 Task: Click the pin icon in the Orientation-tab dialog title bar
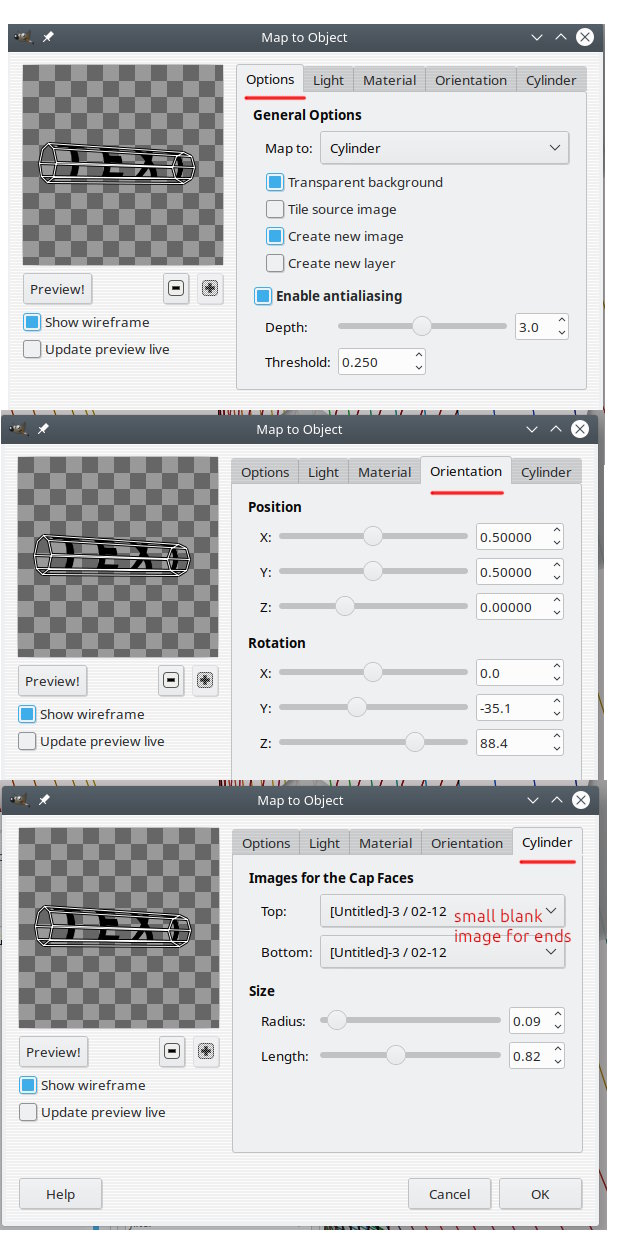coord(43,429)
